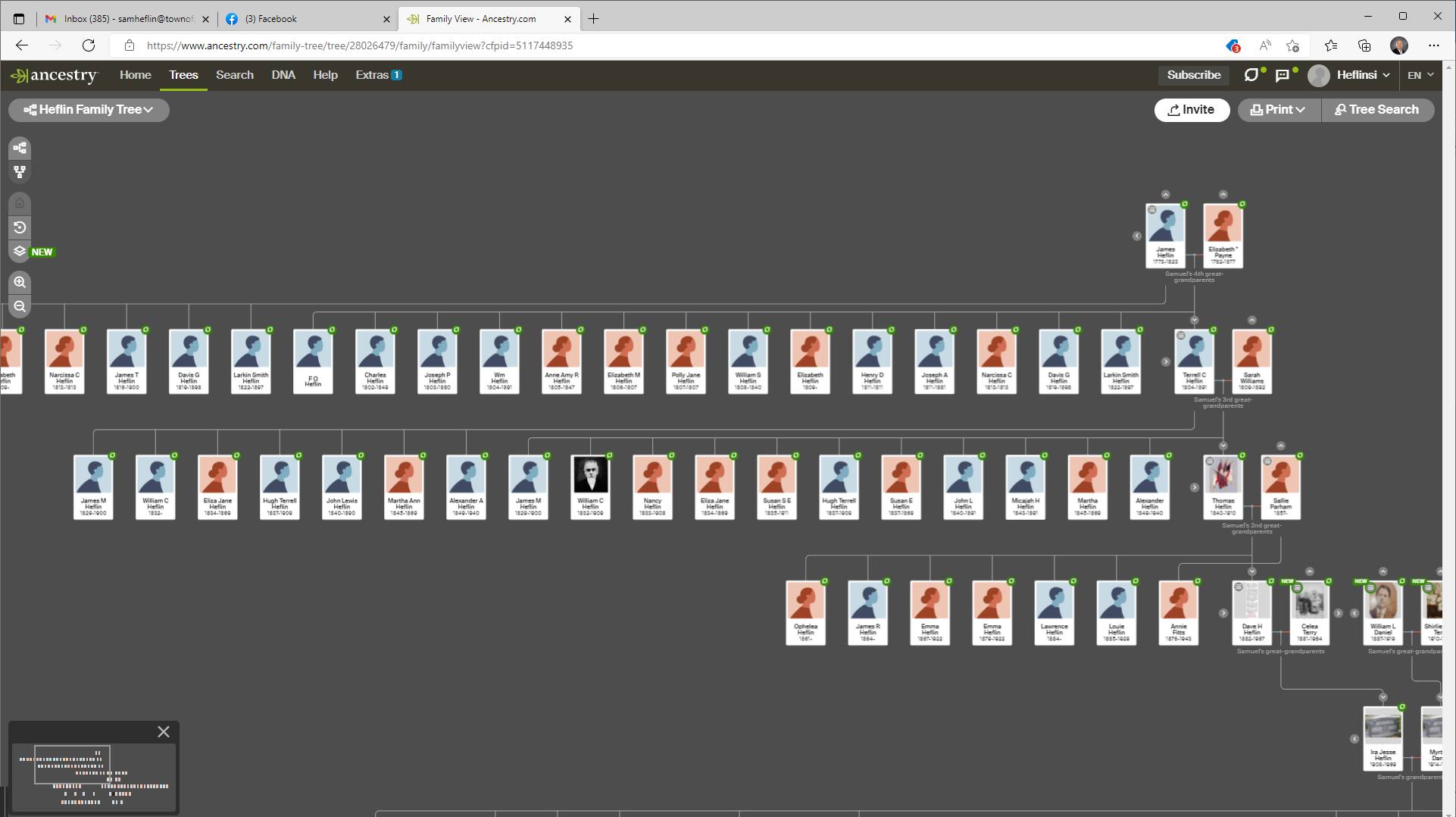Switch to horizontal pedigree tree view

(20, 148)
